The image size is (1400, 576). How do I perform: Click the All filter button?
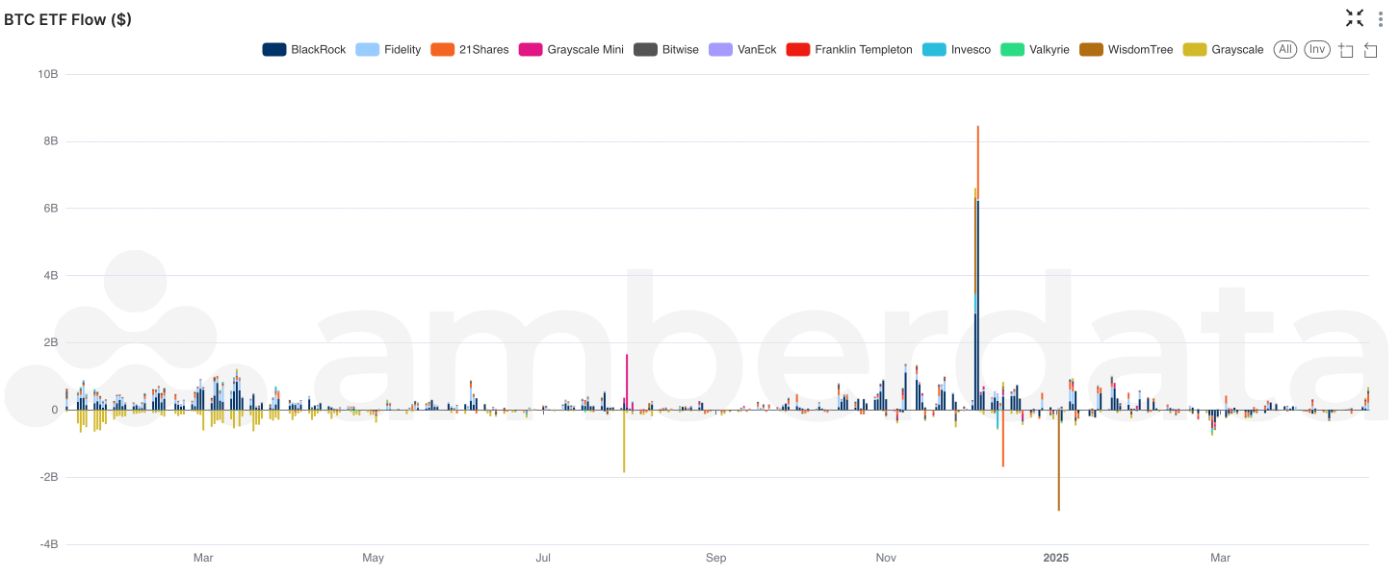(1284, 47)
